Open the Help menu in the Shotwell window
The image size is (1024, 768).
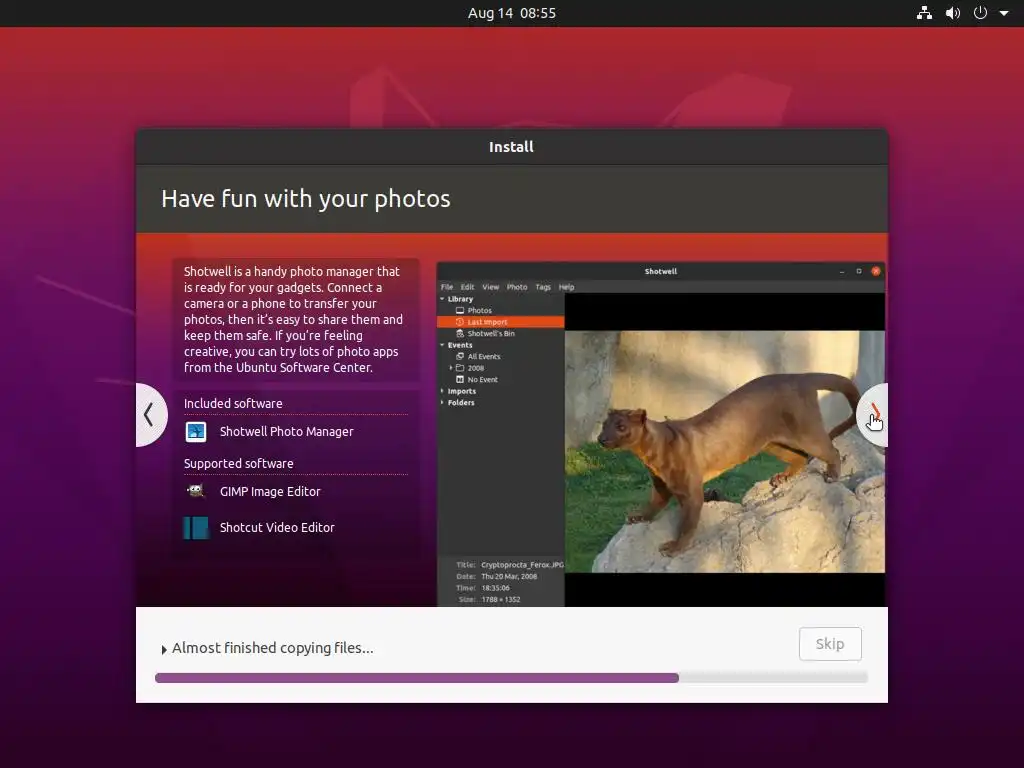566,287
